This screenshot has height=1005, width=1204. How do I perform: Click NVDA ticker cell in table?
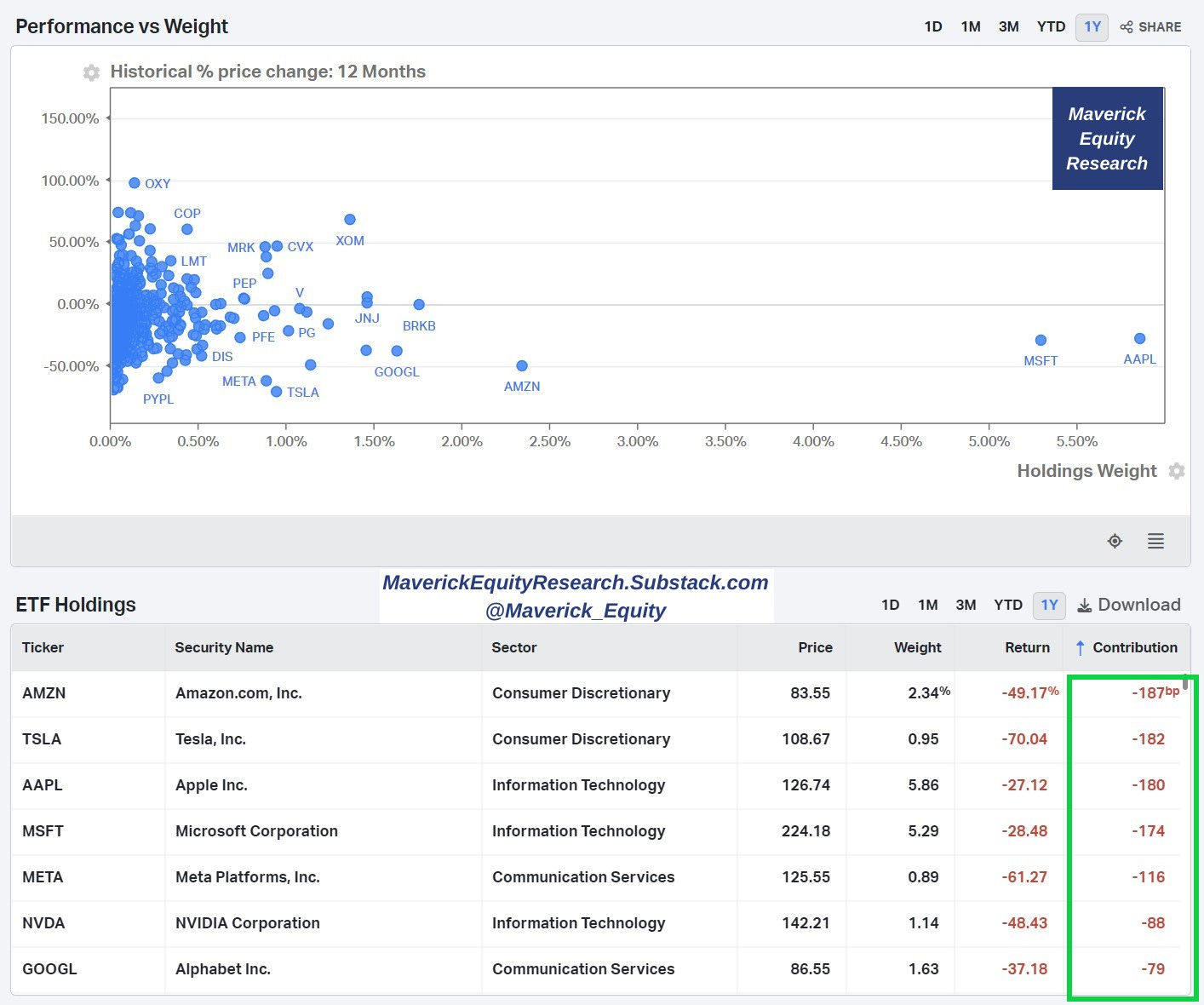(43, 923)
